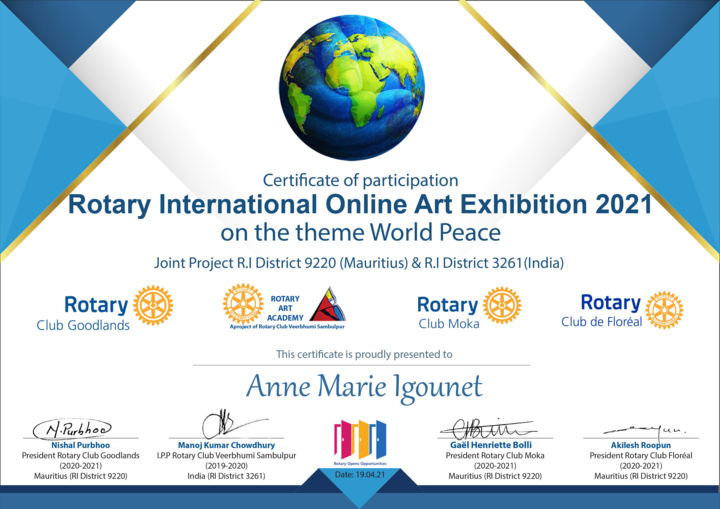
Task: Click the name 'Manoj Kumar Chowdhury'
Action: [x=226, y=445]
